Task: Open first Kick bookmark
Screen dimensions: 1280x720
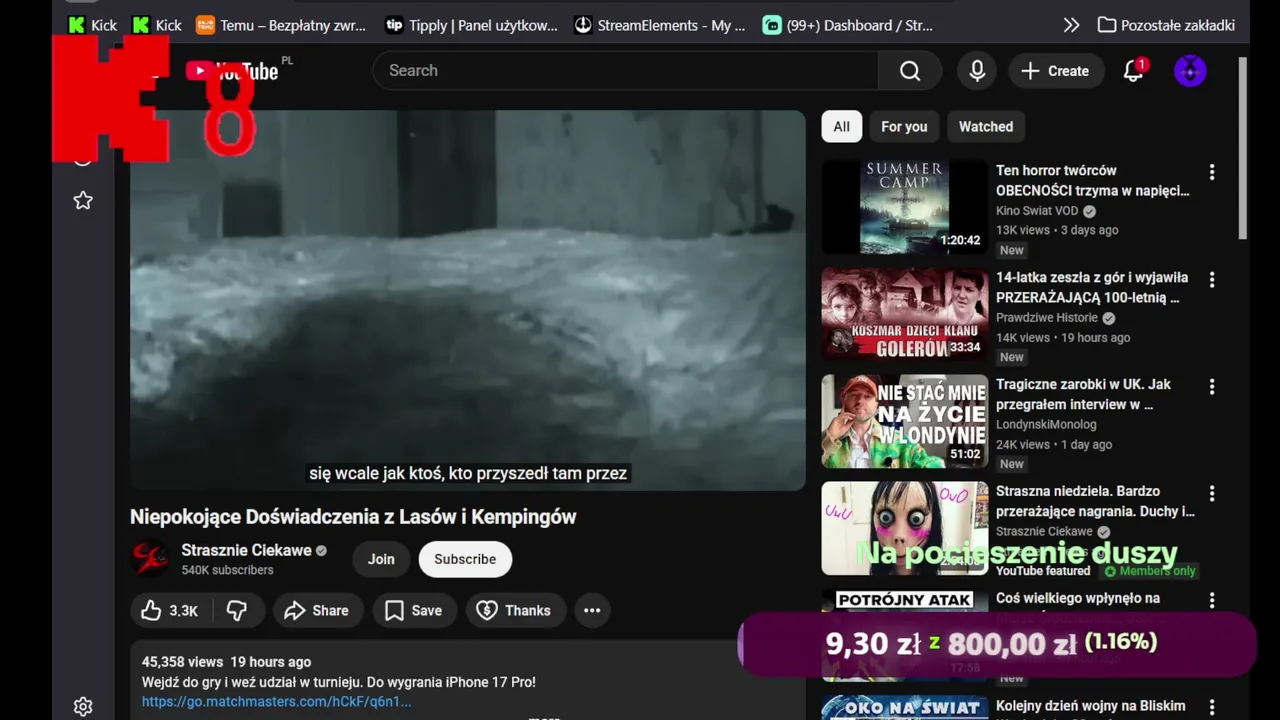Action: (x=92, y=25)
